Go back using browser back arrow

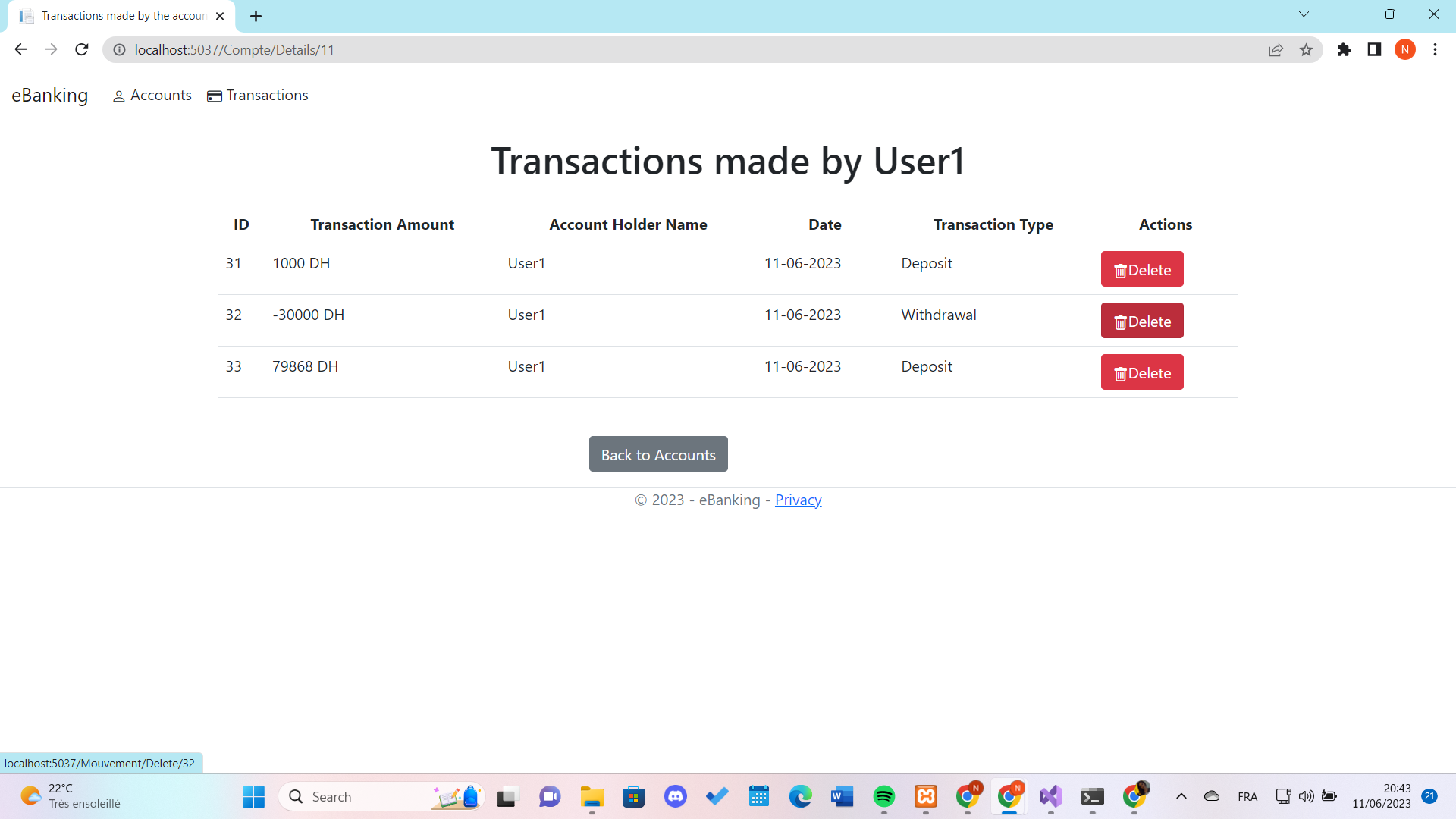pyautogui.click(x=20, y=50)
